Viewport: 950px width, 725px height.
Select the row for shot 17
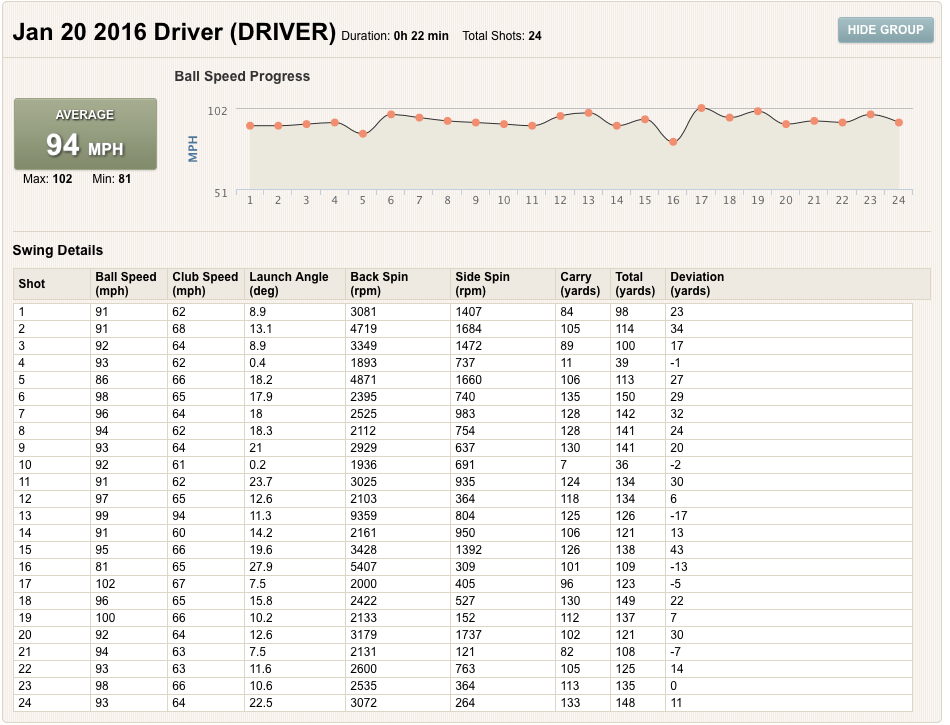tap(463, 584)
